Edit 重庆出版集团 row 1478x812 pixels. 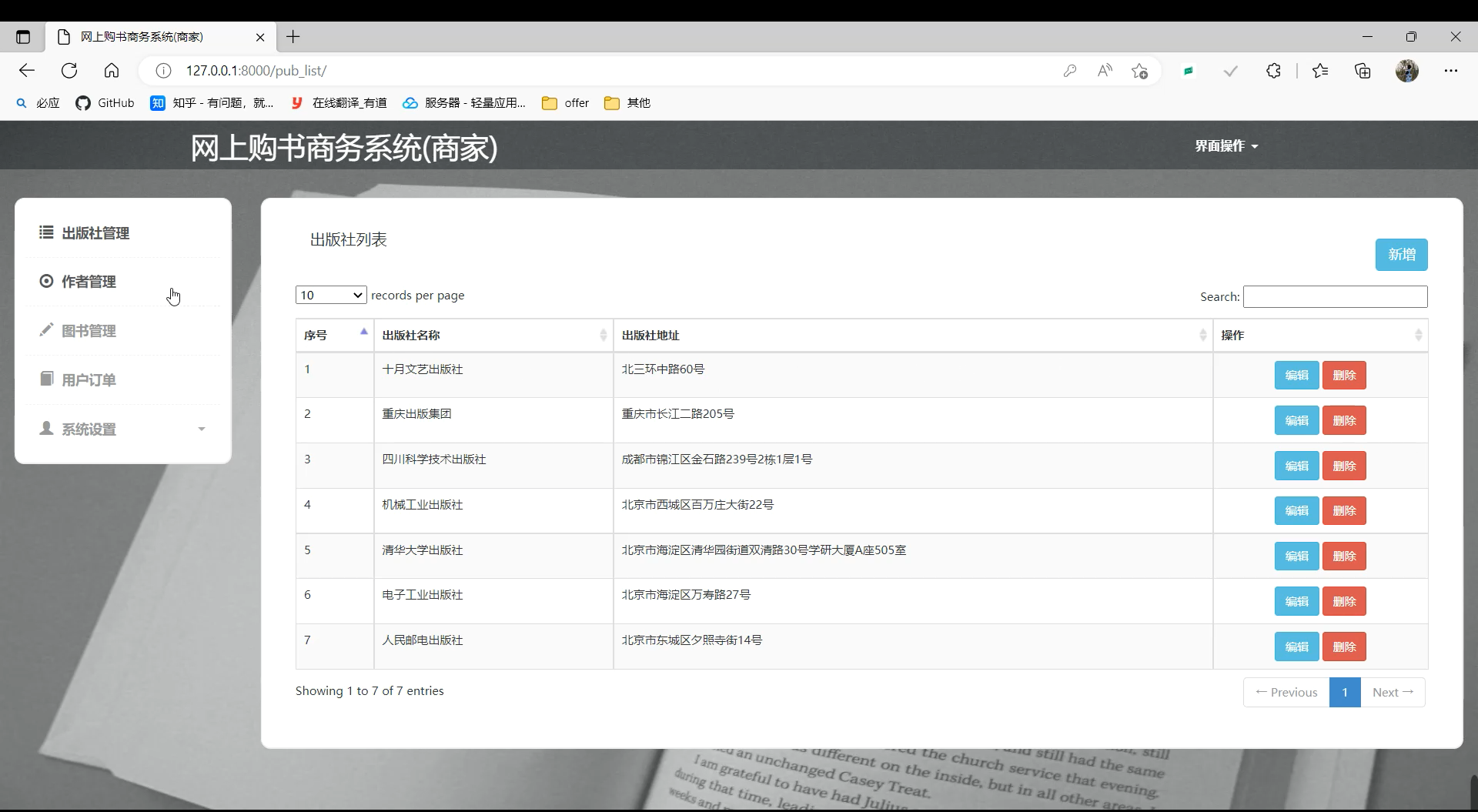pos(1296,420)
